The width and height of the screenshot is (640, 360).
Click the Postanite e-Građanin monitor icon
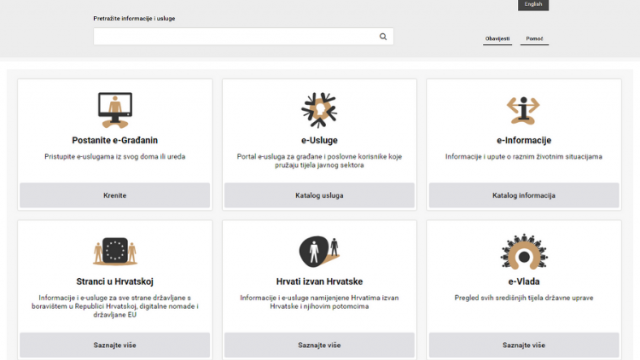[x=115, y=110]
